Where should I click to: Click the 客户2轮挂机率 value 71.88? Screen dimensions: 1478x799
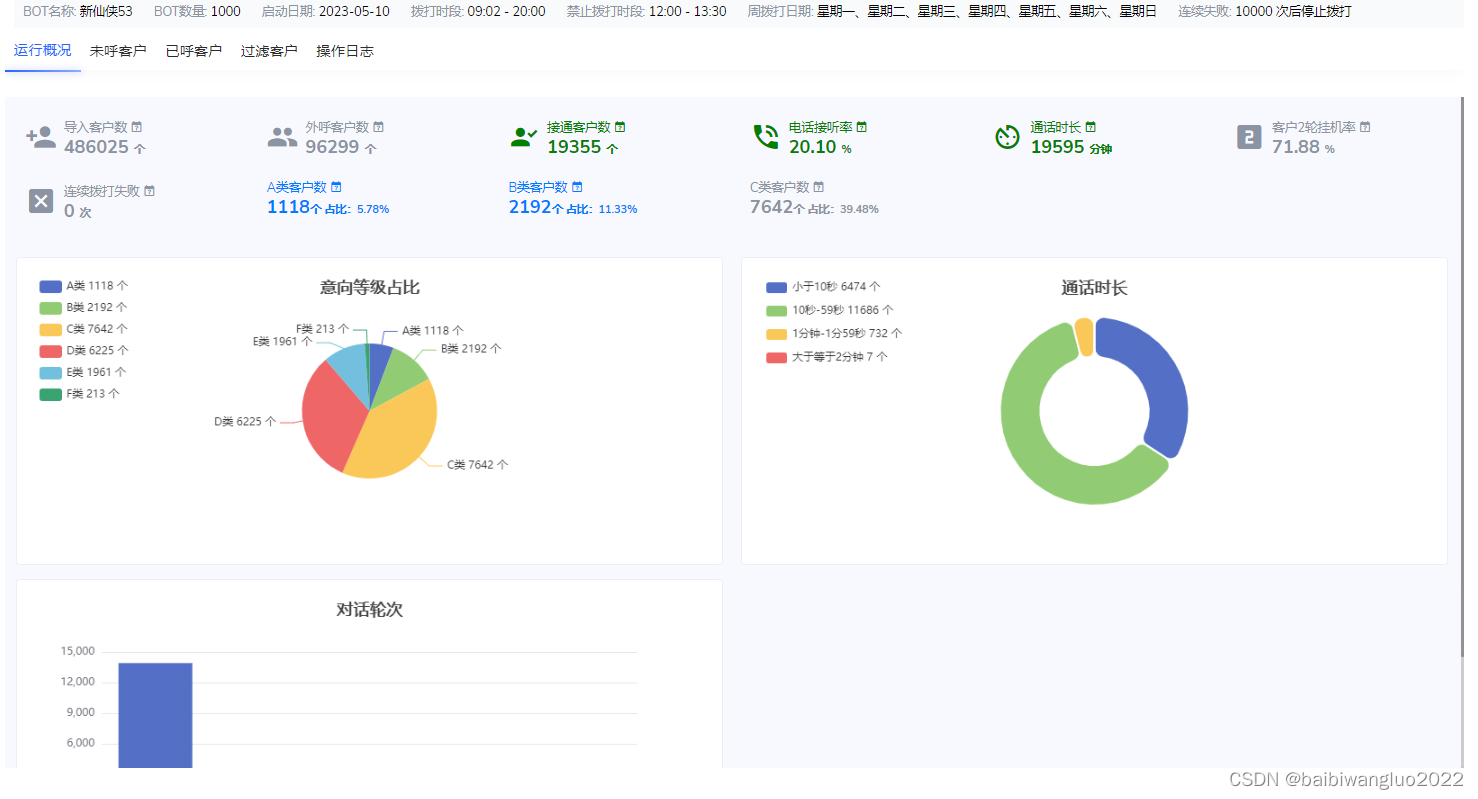(x=1296, y=147)
